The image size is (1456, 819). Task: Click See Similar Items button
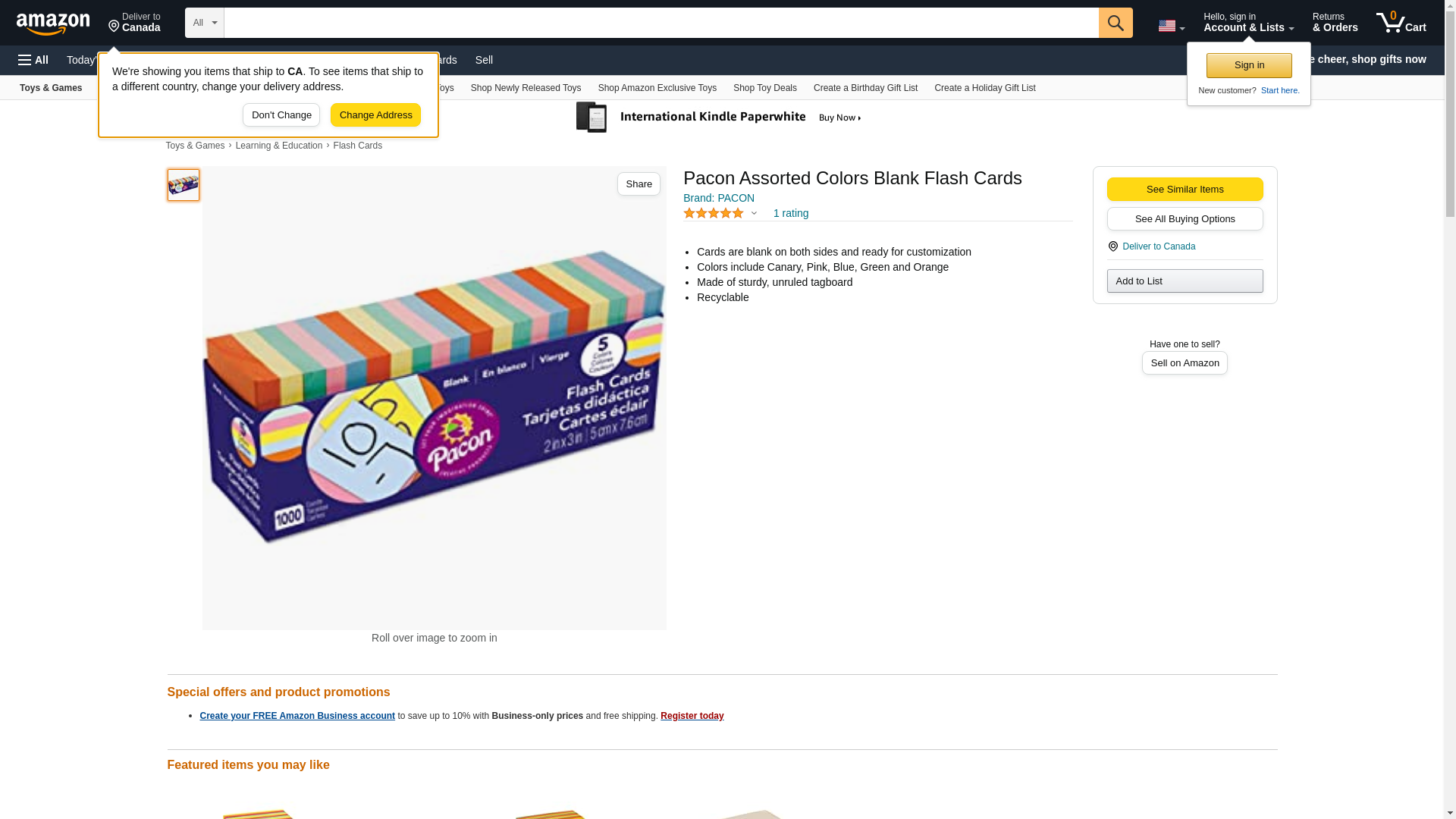1184,190
